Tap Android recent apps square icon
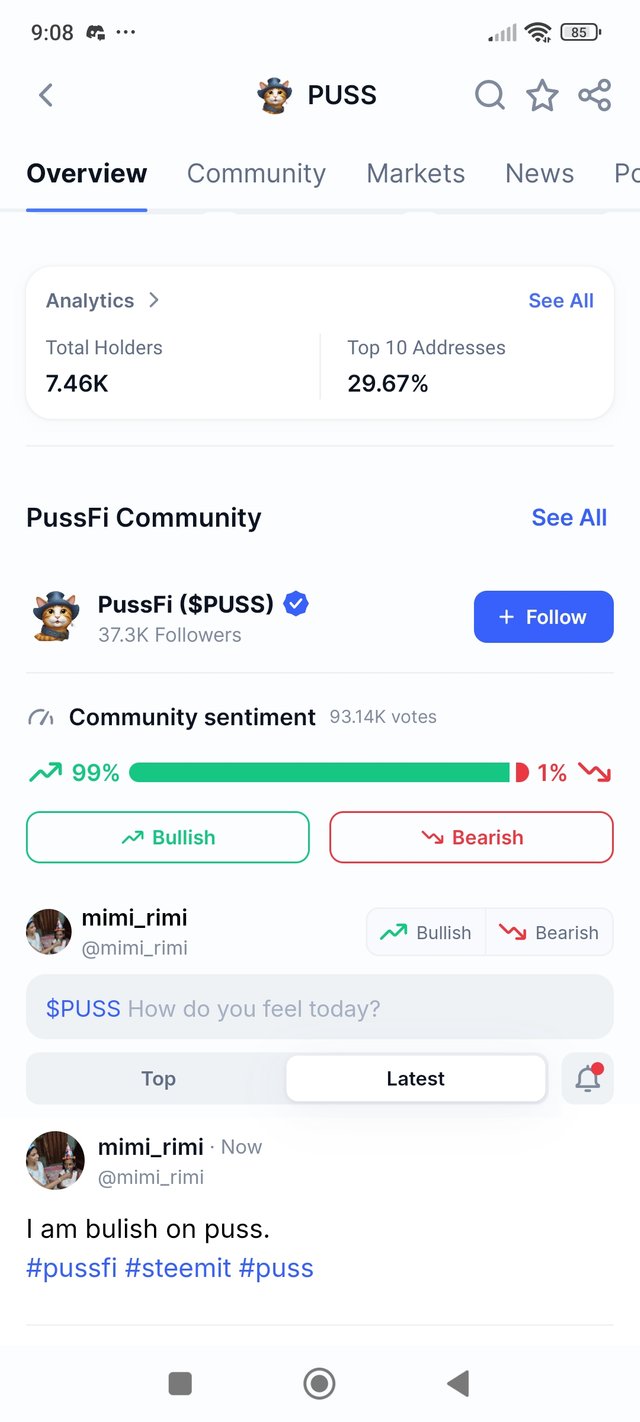The height and width of the screenshot is (1422, 640). 180,1383
